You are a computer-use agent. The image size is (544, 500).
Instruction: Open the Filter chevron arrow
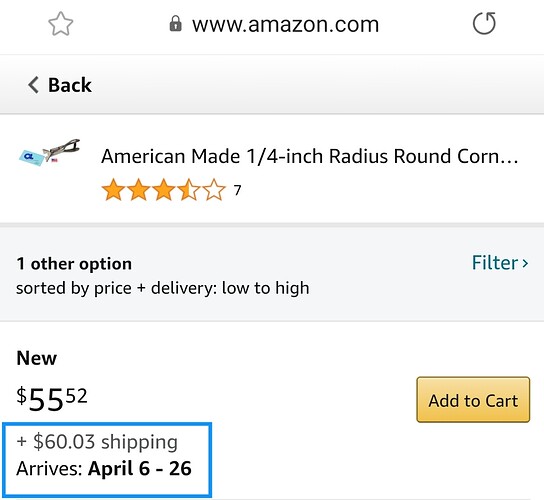point(525,263)
